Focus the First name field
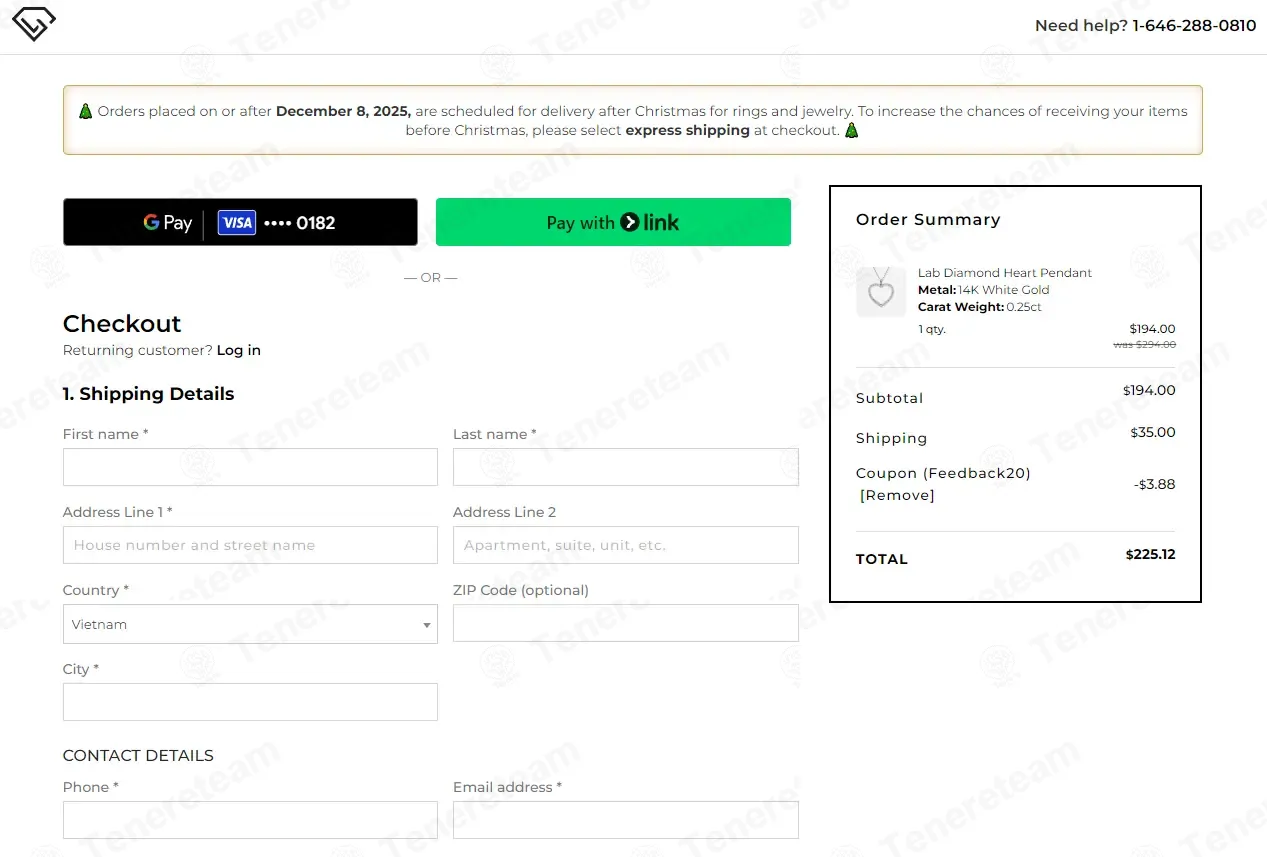 (250, 467)
